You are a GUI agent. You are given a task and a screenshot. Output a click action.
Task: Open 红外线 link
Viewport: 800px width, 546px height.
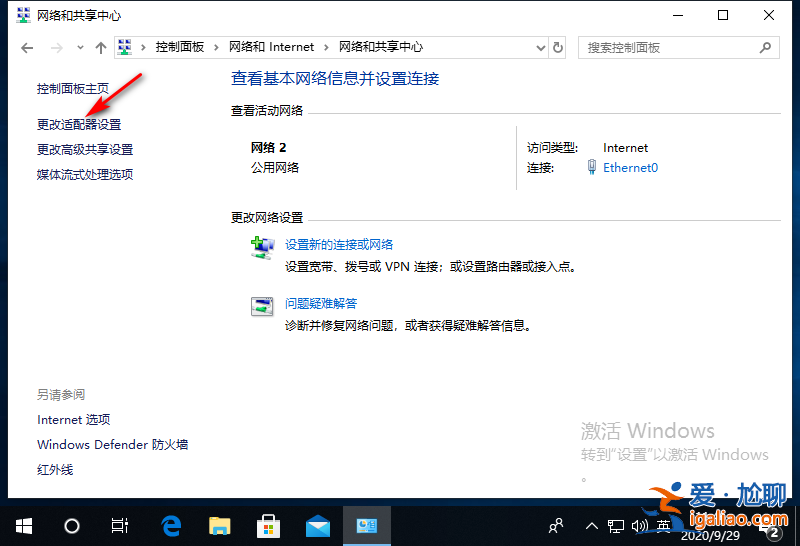(55, 470)
